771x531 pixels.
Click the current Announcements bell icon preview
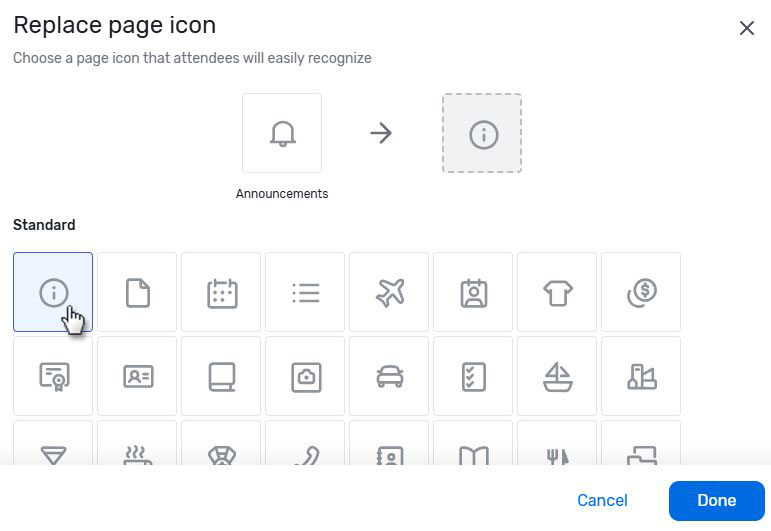click(282, 133)
